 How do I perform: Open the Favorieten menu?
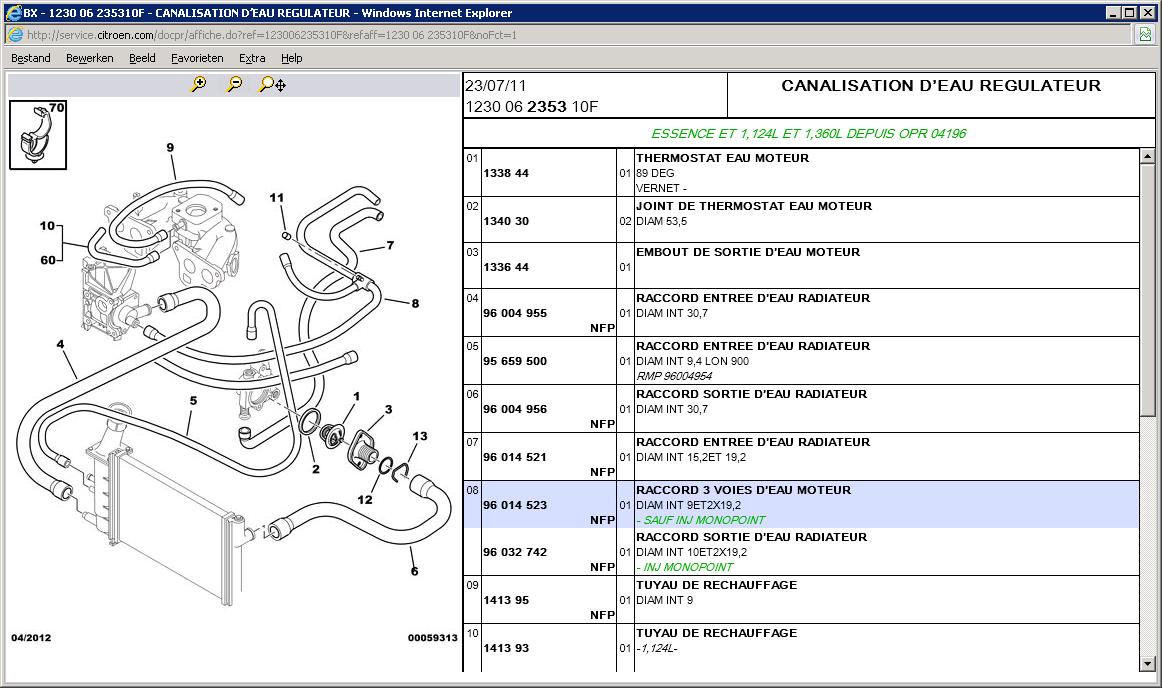coord(197,58)
